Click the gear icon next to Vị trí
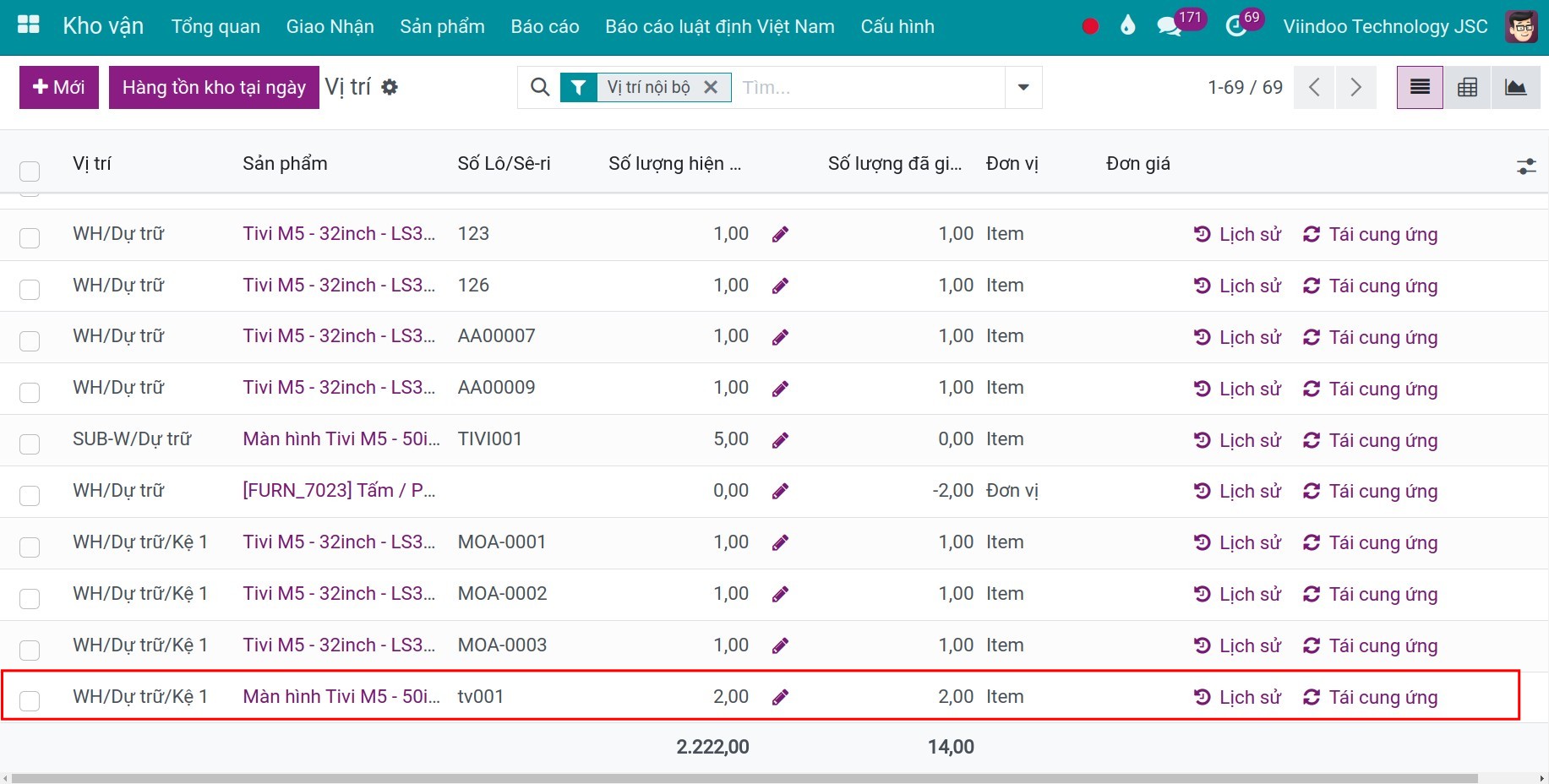1549x784 pixels. 390,87
